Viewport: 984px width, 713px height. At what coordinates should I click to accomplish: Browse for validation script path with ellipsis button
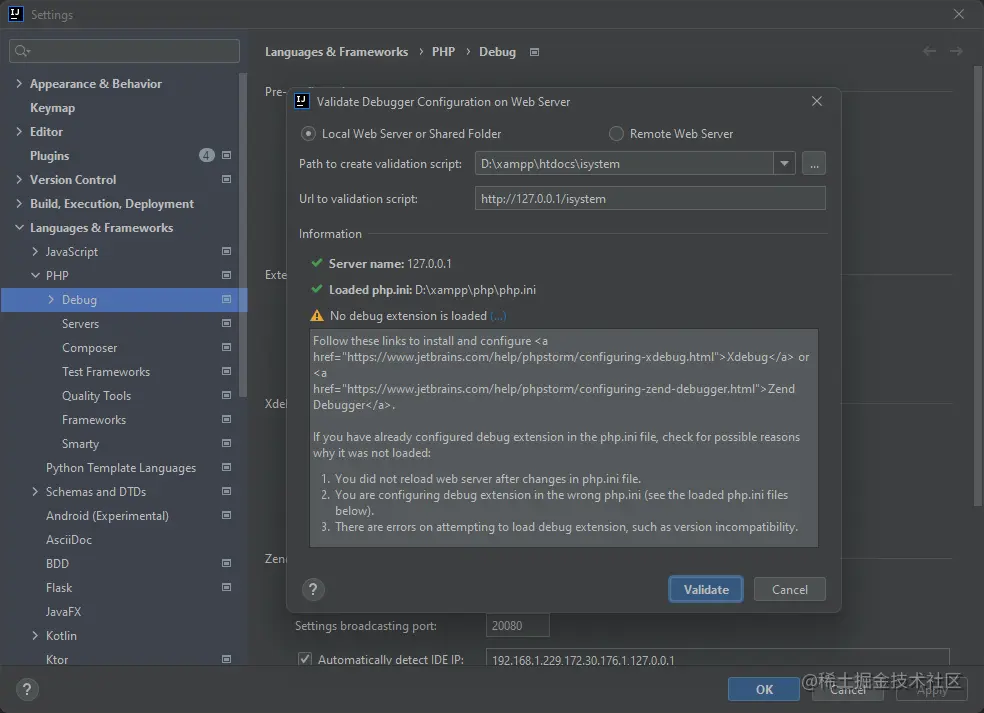[814, 164]
